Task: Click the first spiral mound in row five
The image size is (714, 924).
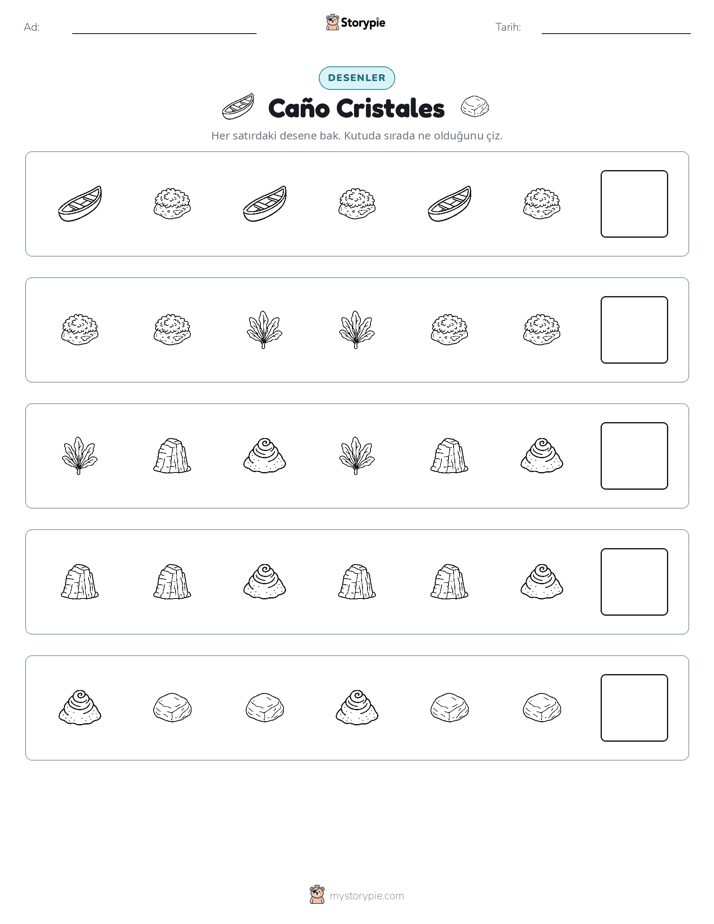Action: [80, 708]
